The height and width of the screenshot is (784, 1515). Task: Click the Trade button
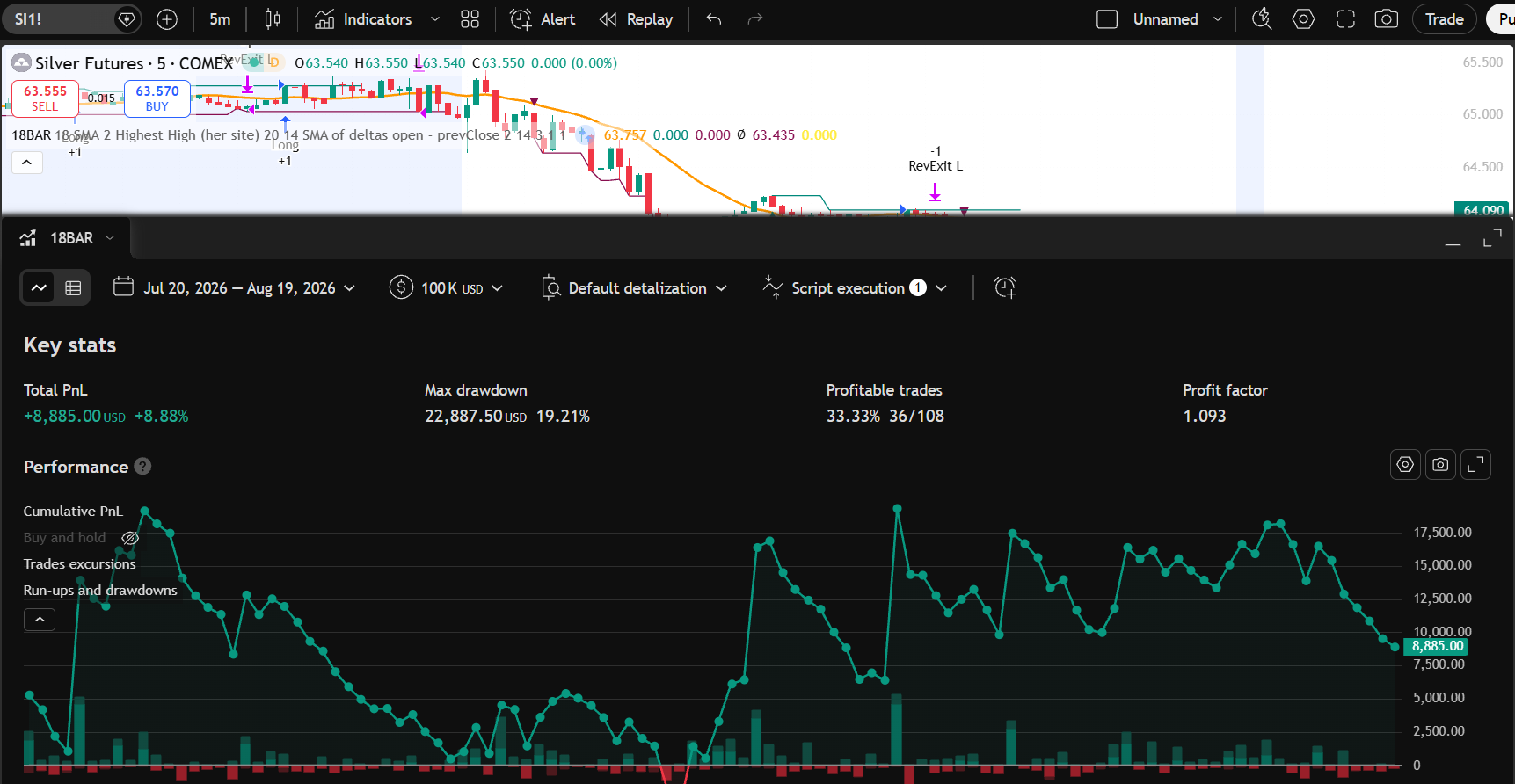point(1445,18)
